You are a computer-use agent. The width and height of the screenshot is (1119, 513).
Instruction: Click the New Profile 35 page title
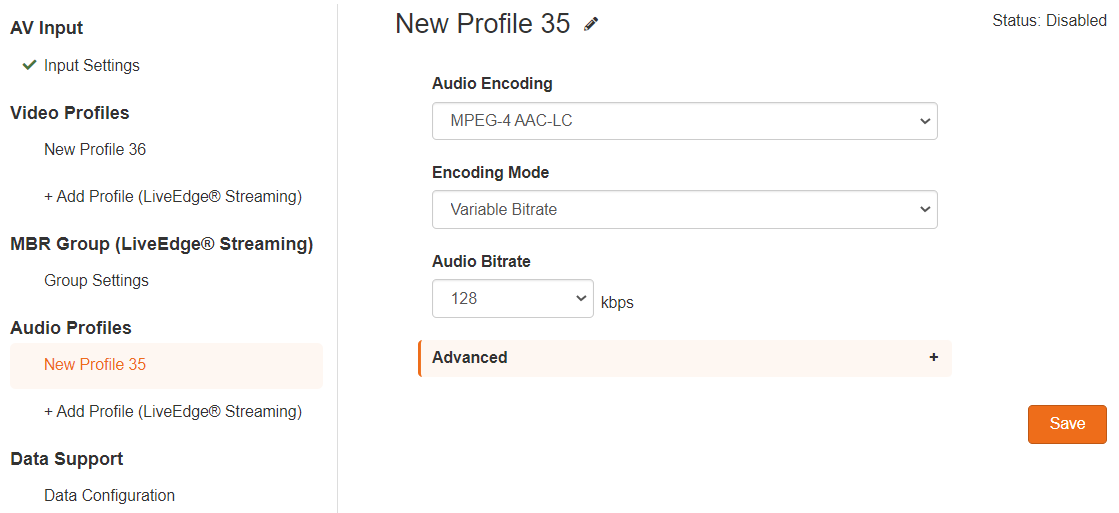[x=482, y=24]
